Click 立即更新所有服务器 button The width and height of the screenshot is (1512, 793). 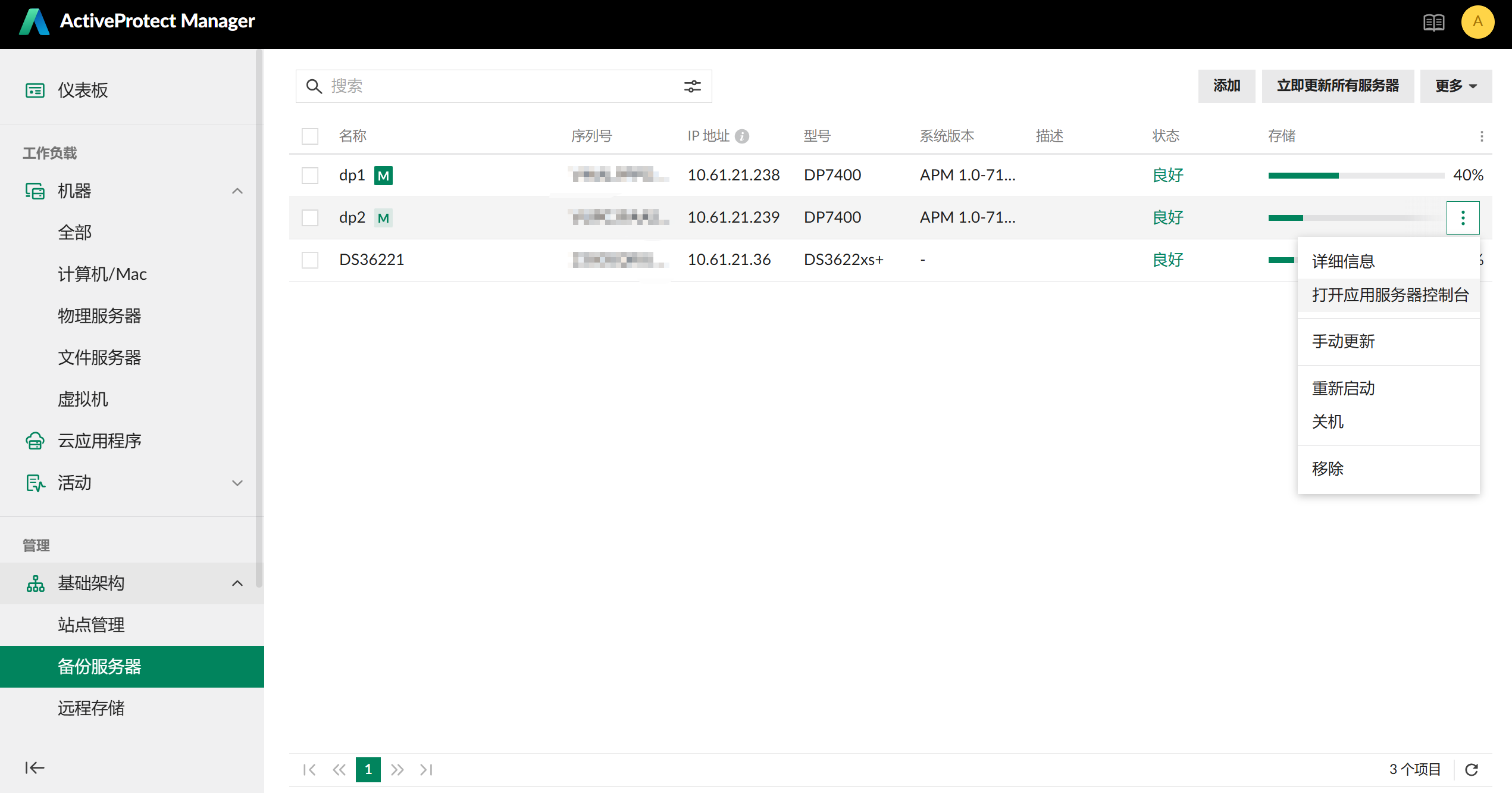pos(1338,86)
